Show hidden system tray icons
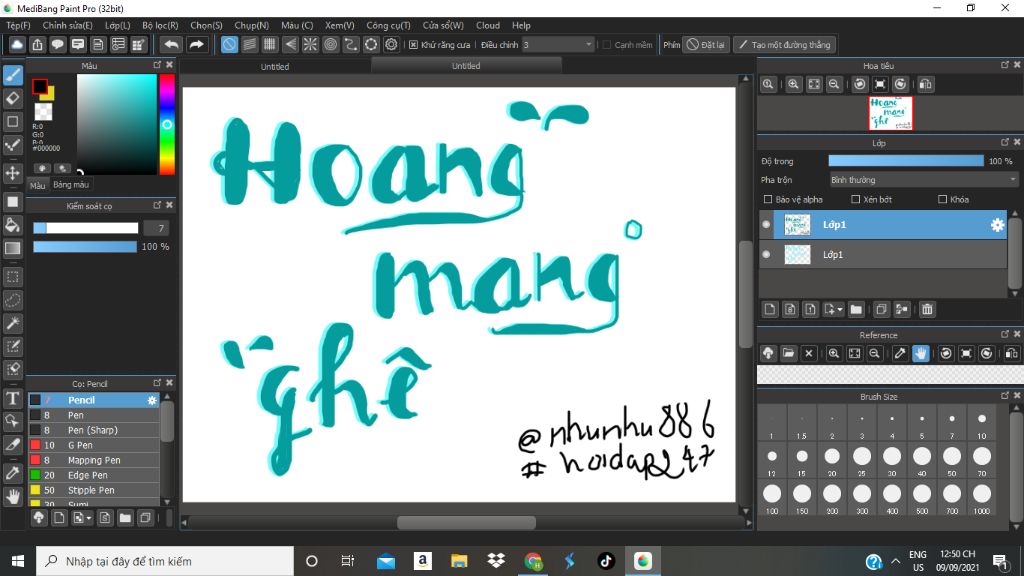This screenshot has width=1024, height=576. (x=895, y=561)
